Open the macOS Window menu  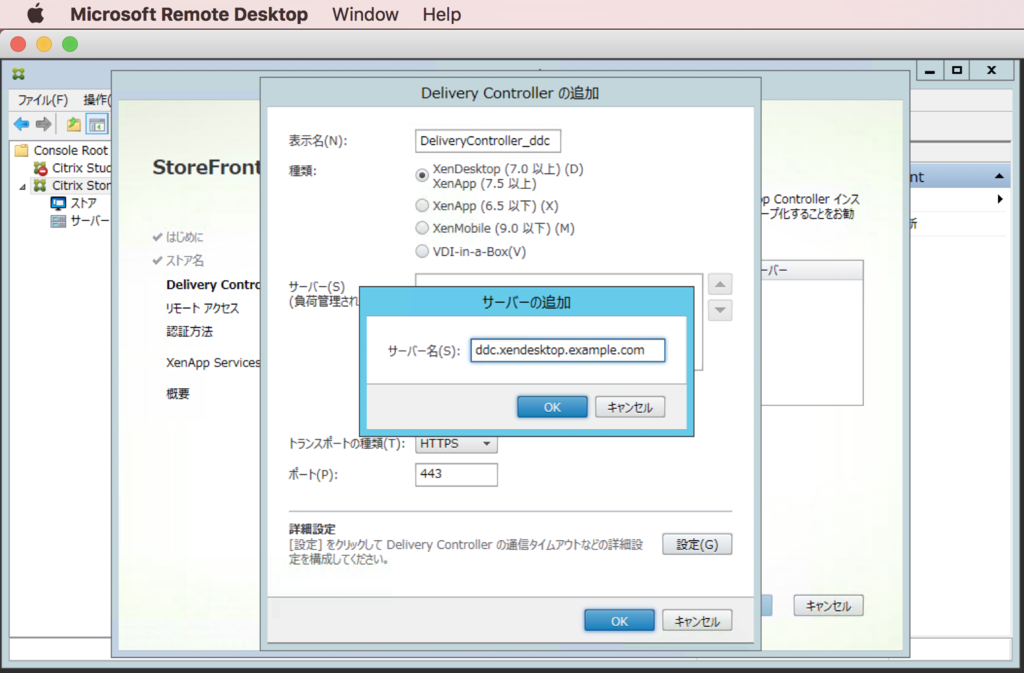point(365,14)
